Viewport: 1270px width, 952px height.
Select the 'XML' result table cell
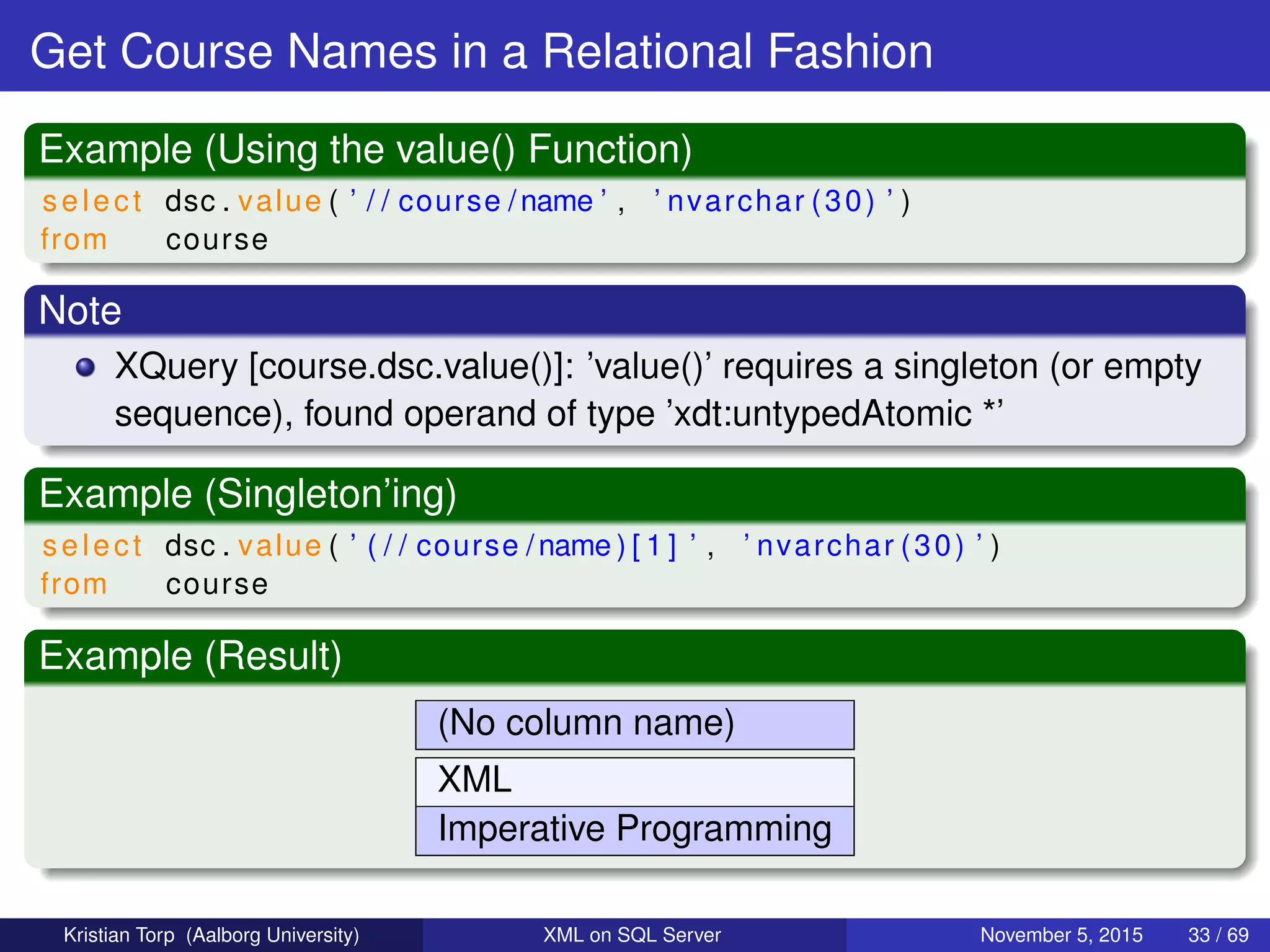(635, 782)
